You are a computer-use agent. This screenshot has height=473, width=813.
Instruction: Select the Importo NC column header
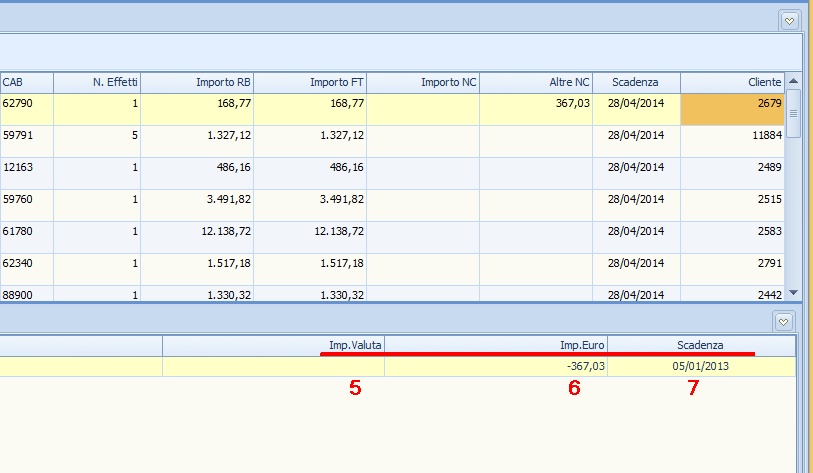(x=423, y=82)
